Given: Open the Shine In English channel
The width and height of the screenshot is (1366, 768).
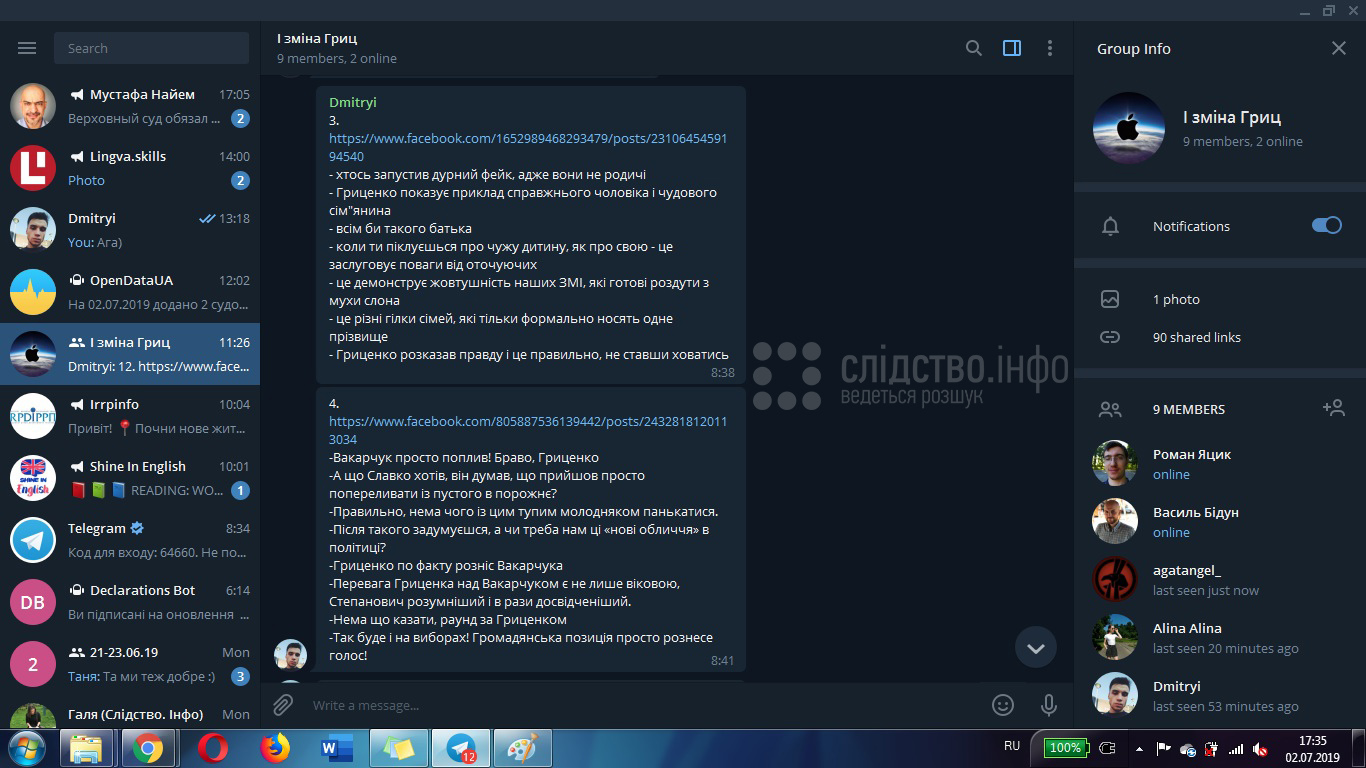Looking at the screenshot, I should point(130,478).
